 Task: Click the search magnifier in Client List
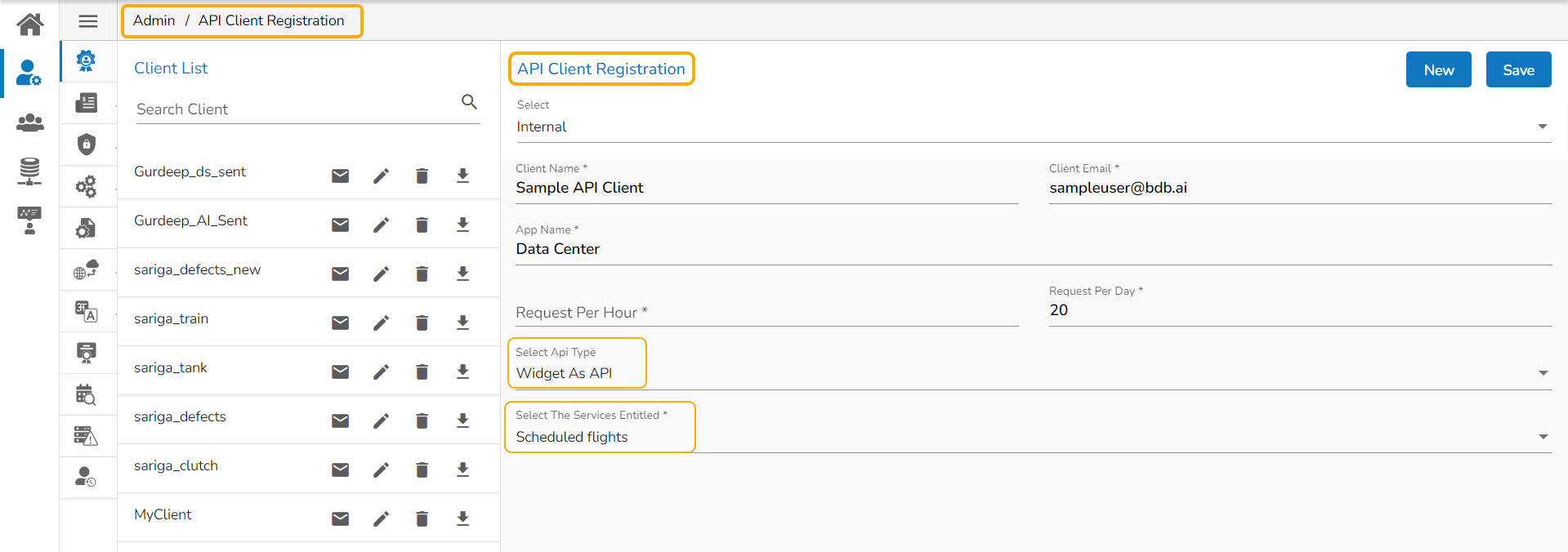point(469,102)
